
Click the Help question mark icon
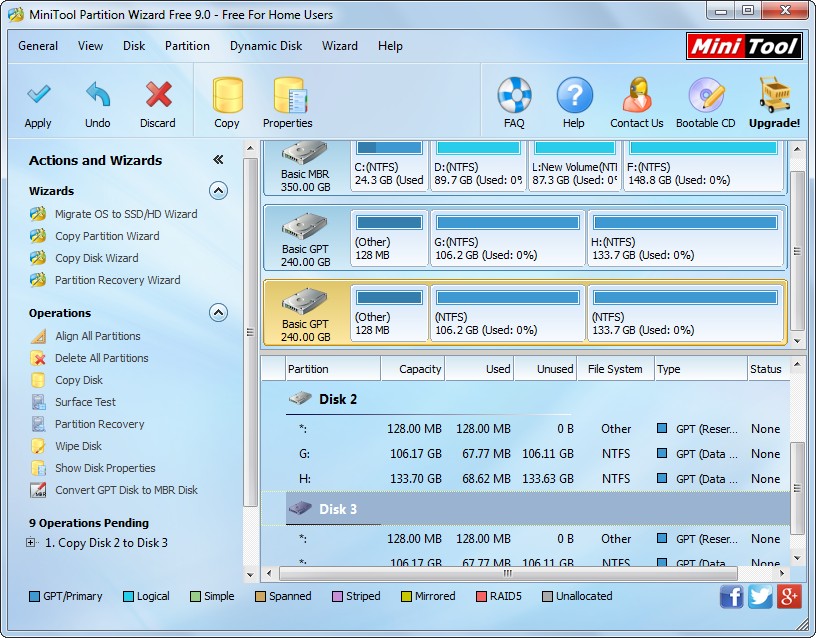click(x=574, y=95)
